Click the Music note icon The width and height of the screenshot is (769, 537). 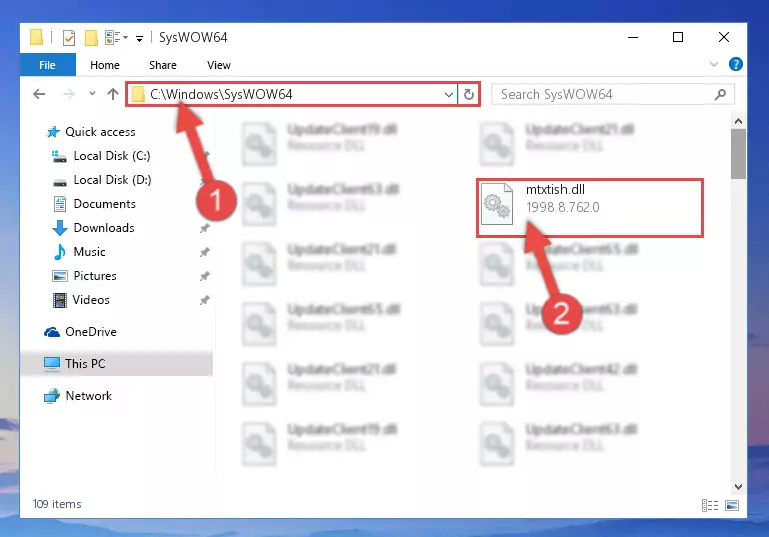(x=60, y=252)
